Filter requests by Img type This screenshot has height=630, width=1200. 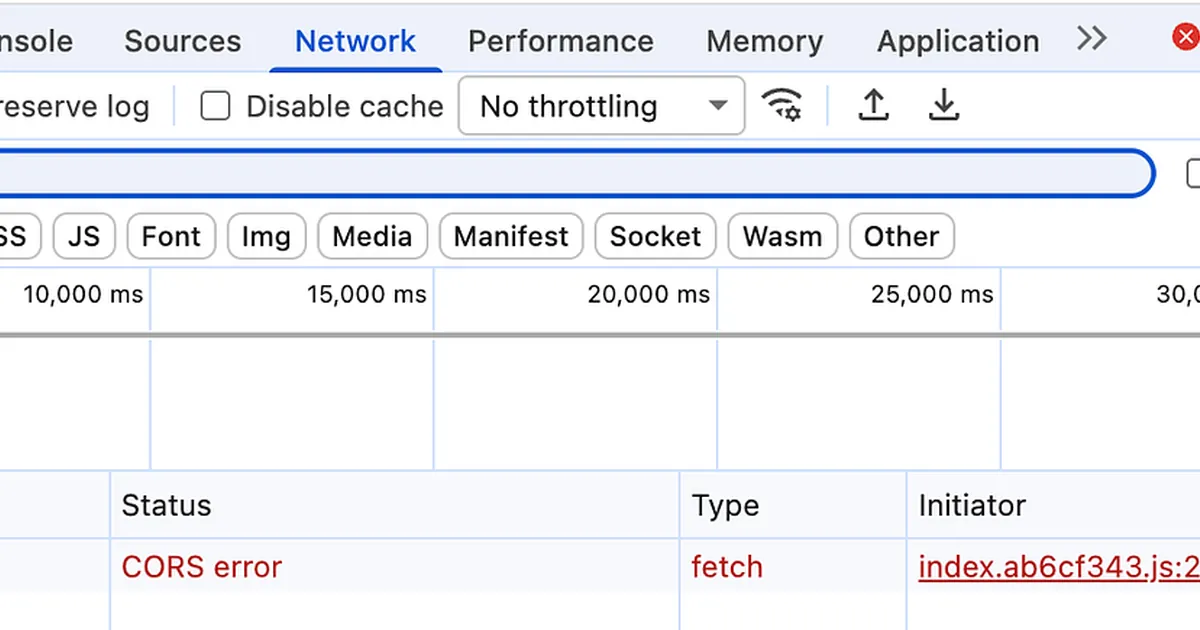[x=266, y=237]
